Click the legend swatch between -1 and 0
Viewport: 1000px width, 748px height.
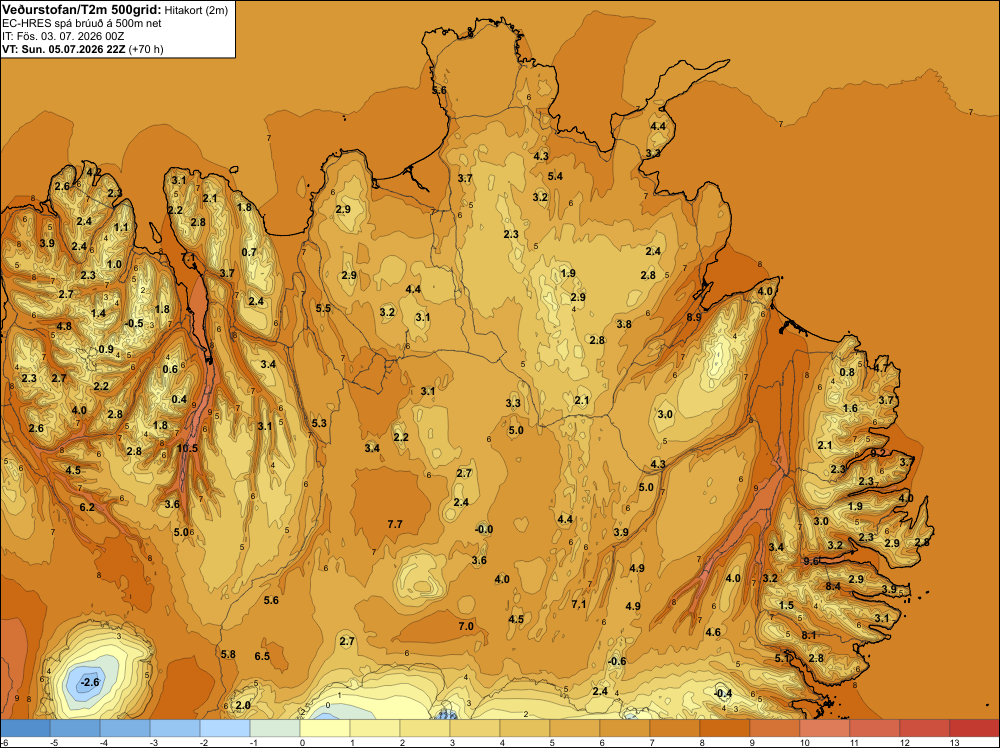[x=275, y=728]
